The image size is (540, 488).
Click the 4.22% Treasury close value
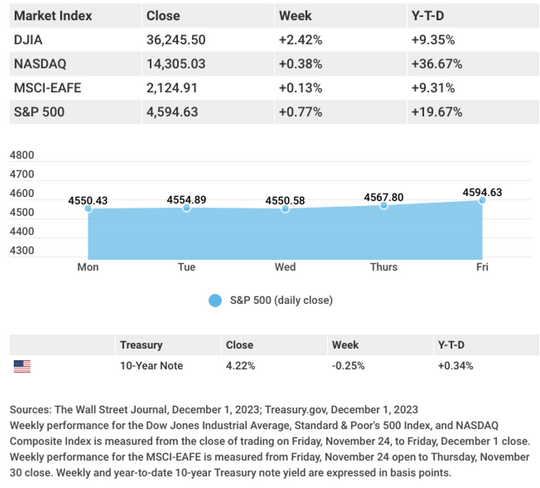click(x=240, y=366)
